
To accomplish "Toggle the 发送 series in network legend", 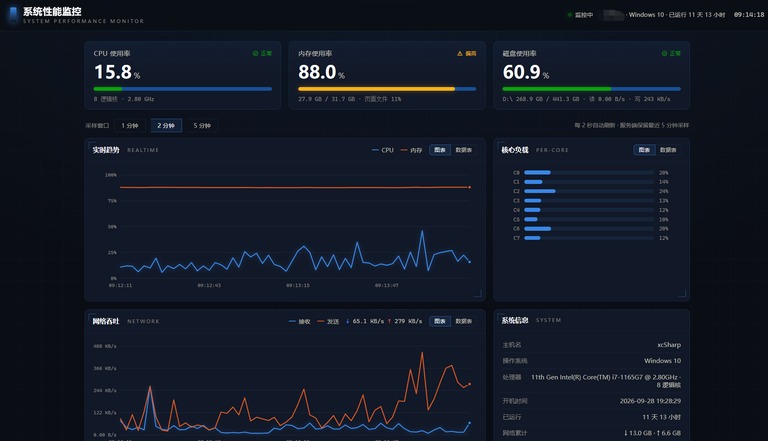I will click(328, 321).
